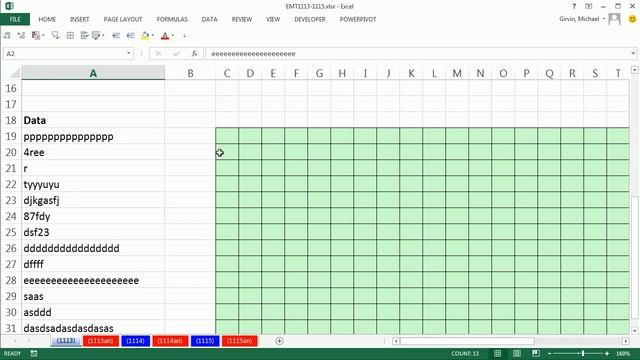Open the (1114) sheet tab
640x360 pixels.
[136, 341]
